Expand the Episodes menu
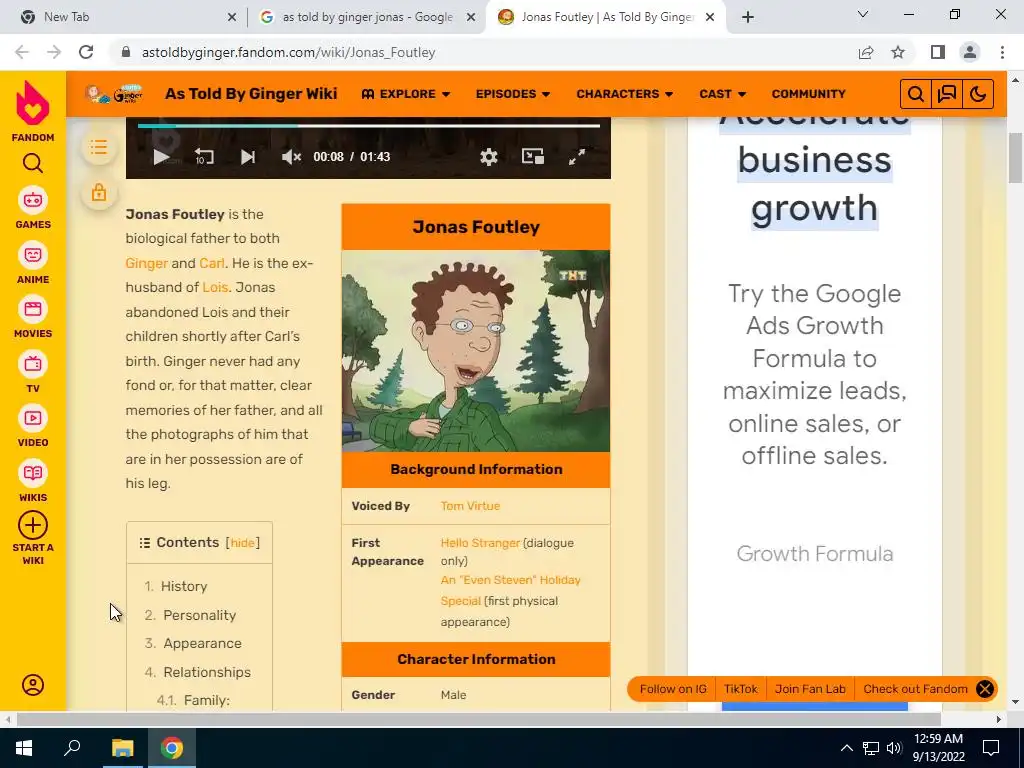1024x768 pixels. point(513,94)
